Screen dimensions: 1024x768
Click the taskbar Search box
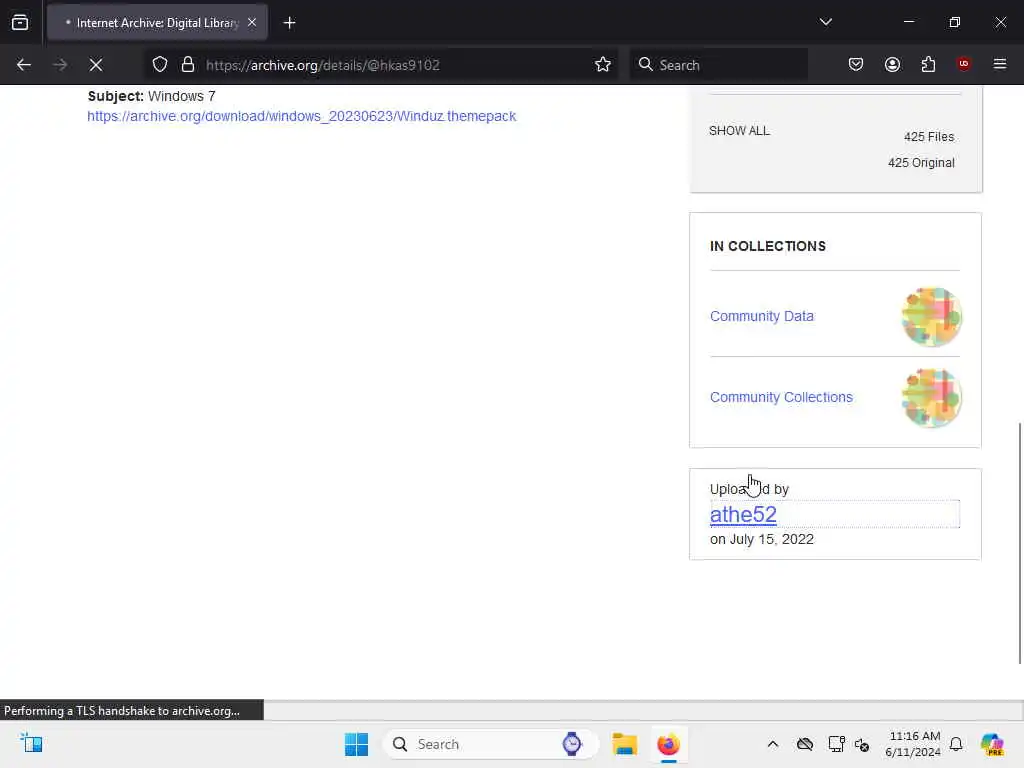coord(490,744)
